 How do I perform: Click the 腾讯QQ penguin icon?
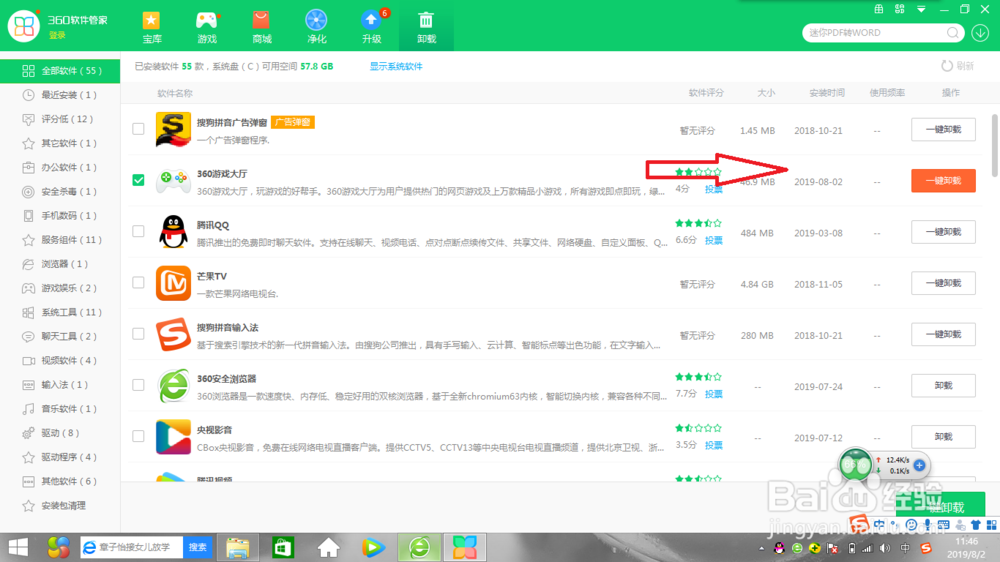pyautogui.click(x=173, y=232)
